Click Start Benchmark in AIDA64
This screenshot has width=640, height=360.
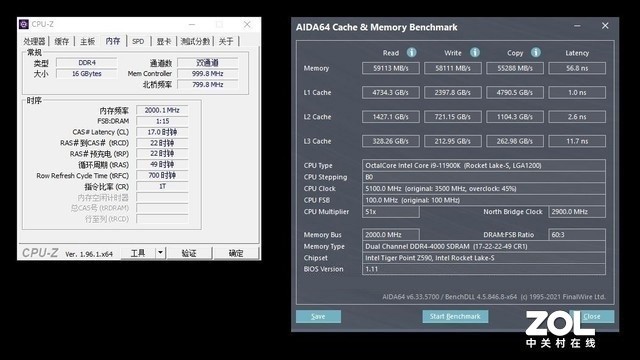455,316
